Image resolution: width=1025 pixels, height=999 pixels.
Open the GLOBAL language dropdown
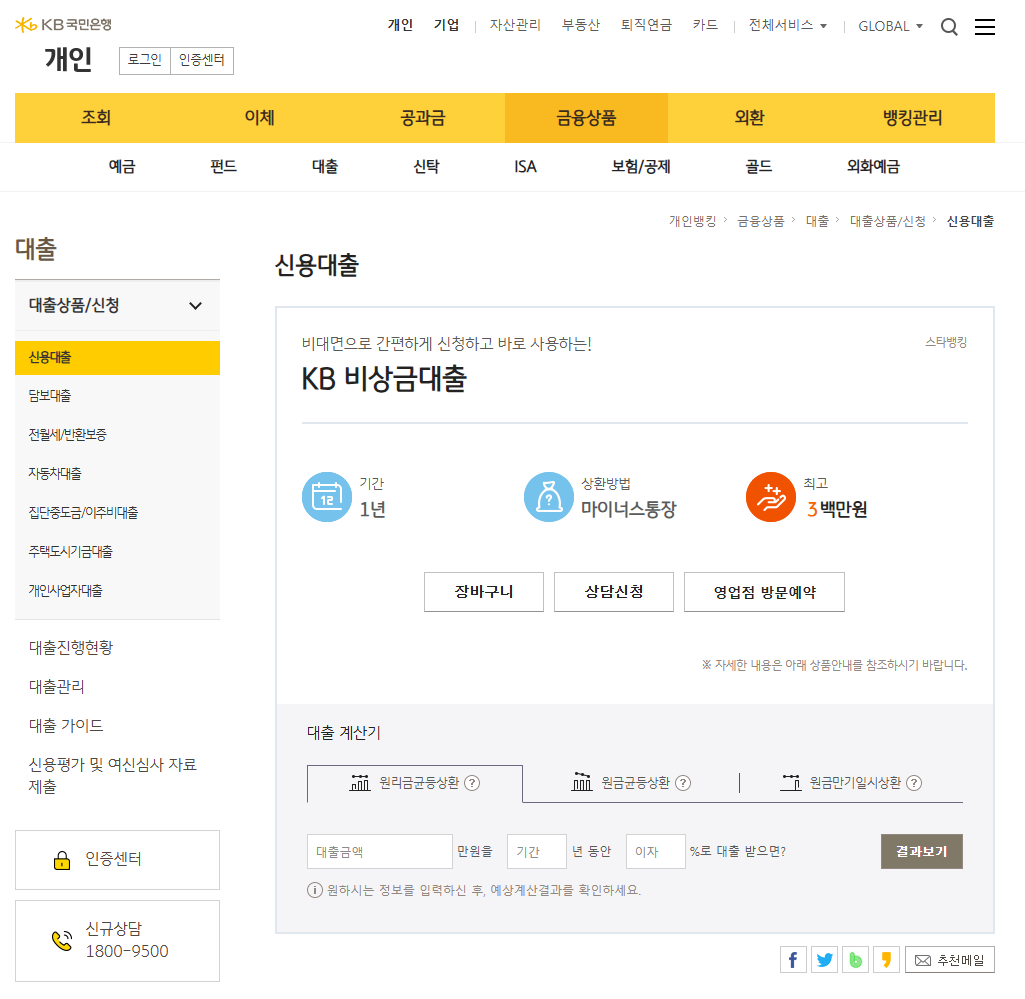(890, 26)
